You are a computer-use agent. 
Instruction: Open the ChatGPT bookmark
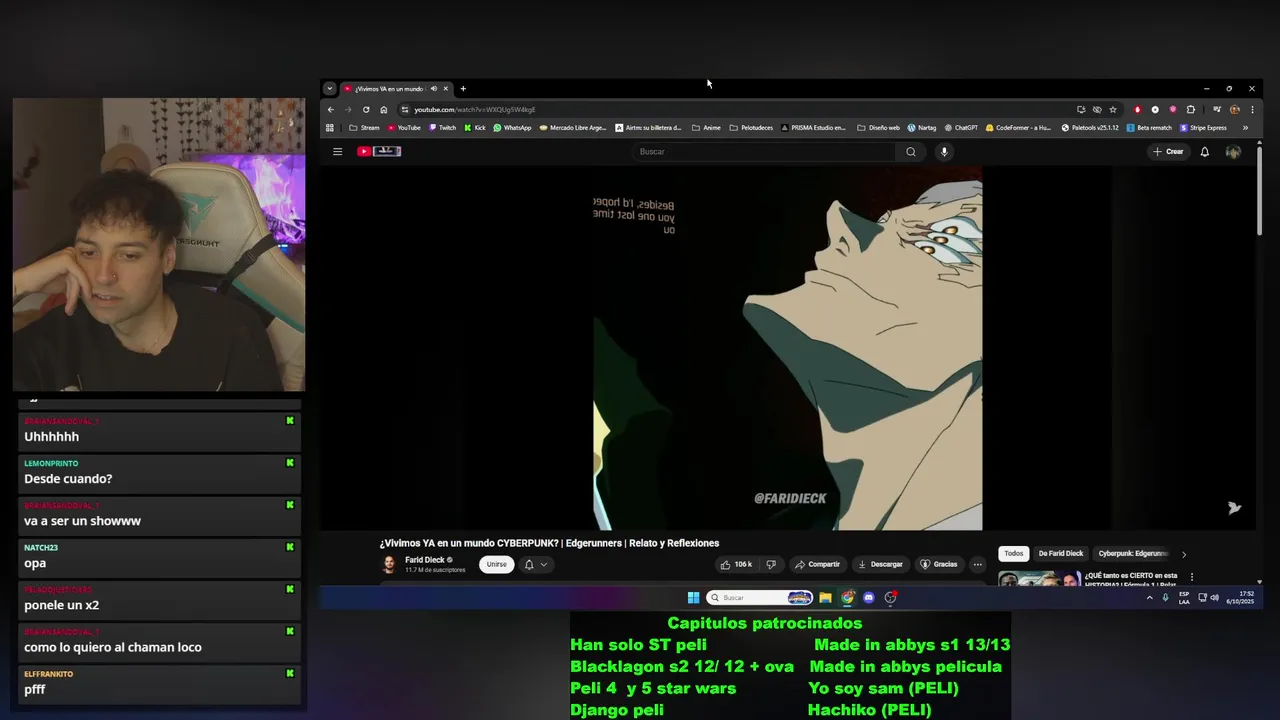click(960, 128)
